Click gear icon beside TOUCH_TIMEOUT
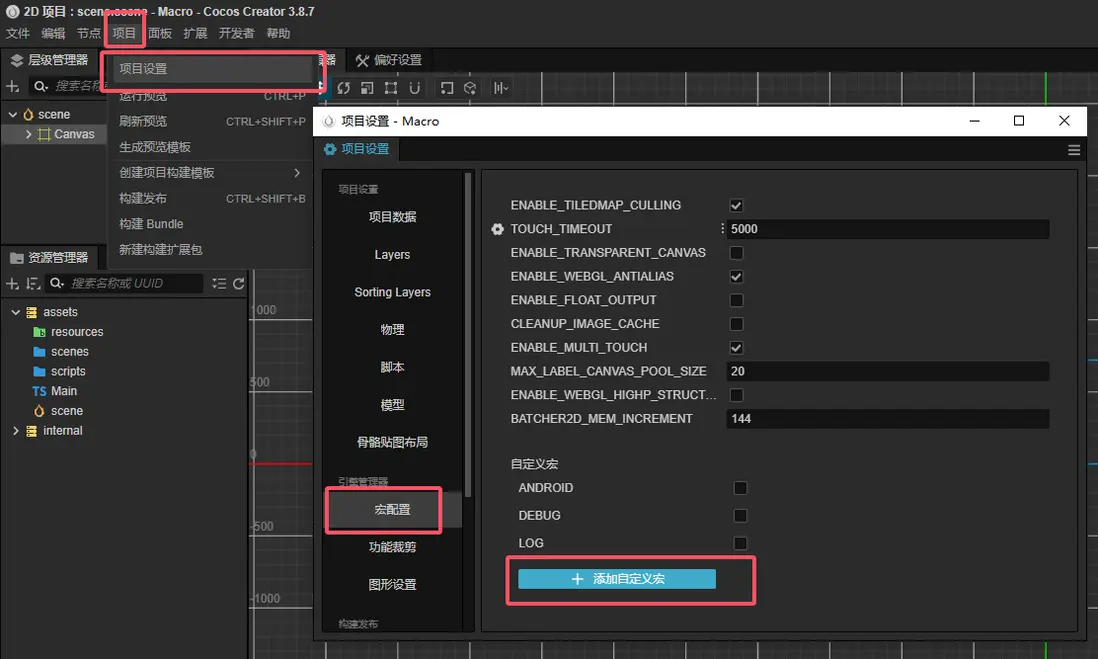 tap(497, 229)
